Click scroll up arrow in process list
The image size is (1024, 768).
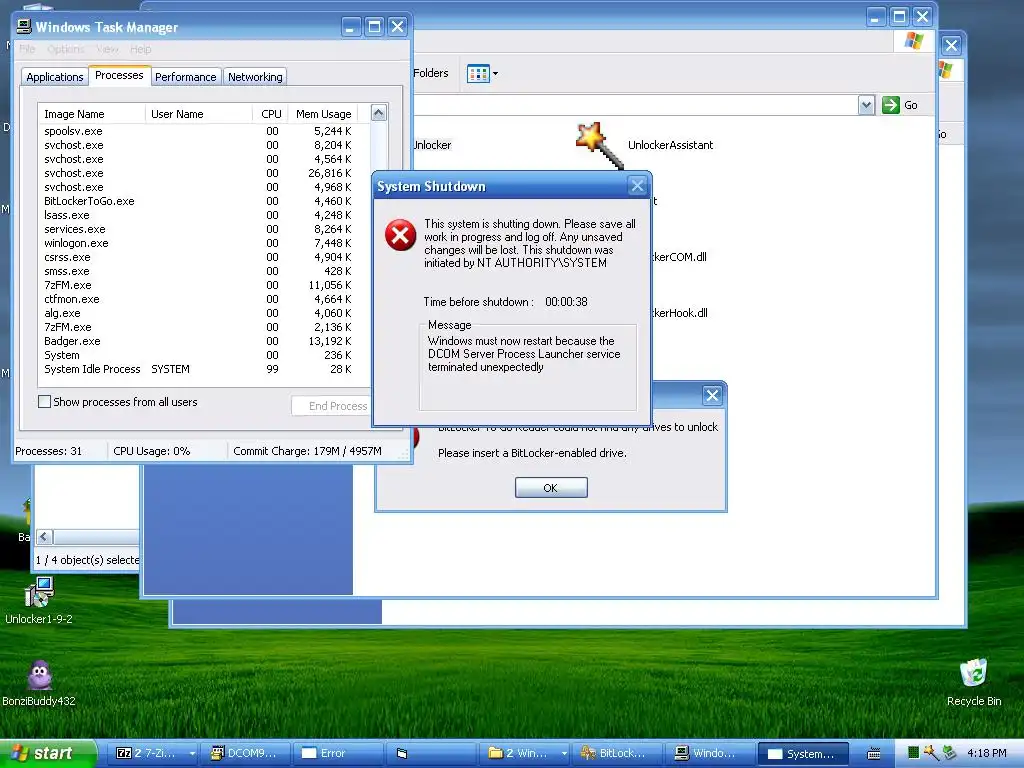click(x=379, y=113)
